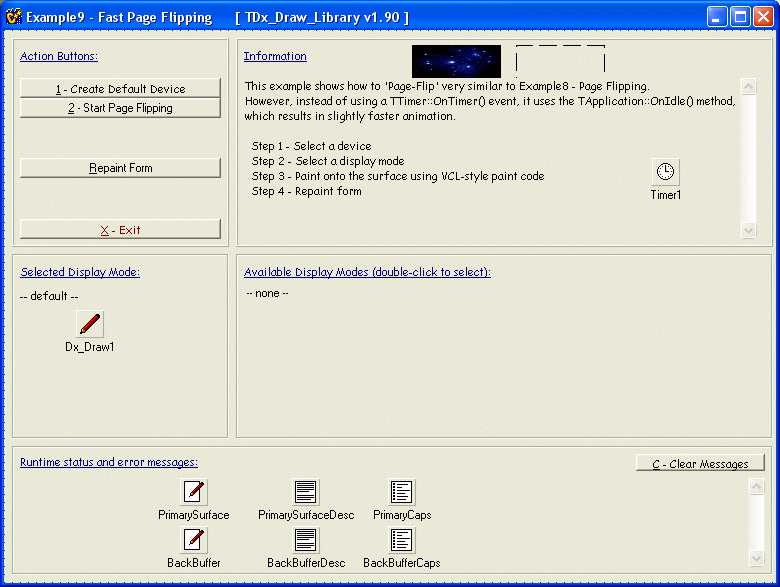780x587 pixels.
Task: Click the application icon in title bar
Action: pyautogui.click(x=13, y=17)
